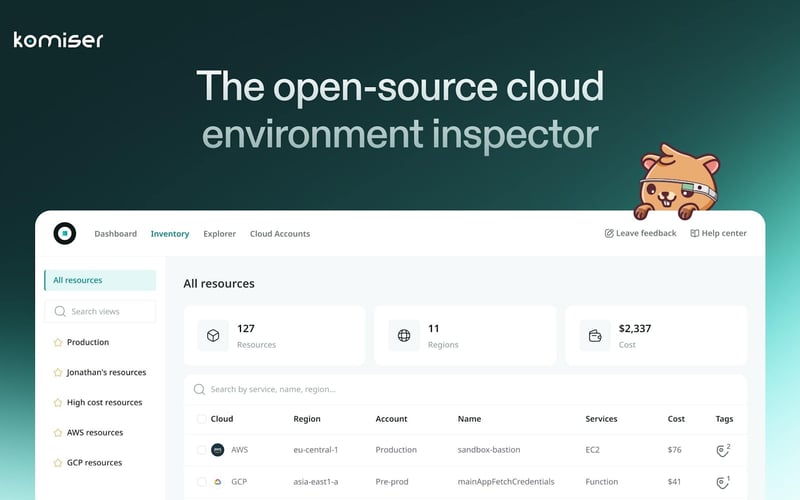Focus the Search by service, name, region field
The width and height of the screenshot is (800, 500).
pyautogui.click(x=465, y=389)
